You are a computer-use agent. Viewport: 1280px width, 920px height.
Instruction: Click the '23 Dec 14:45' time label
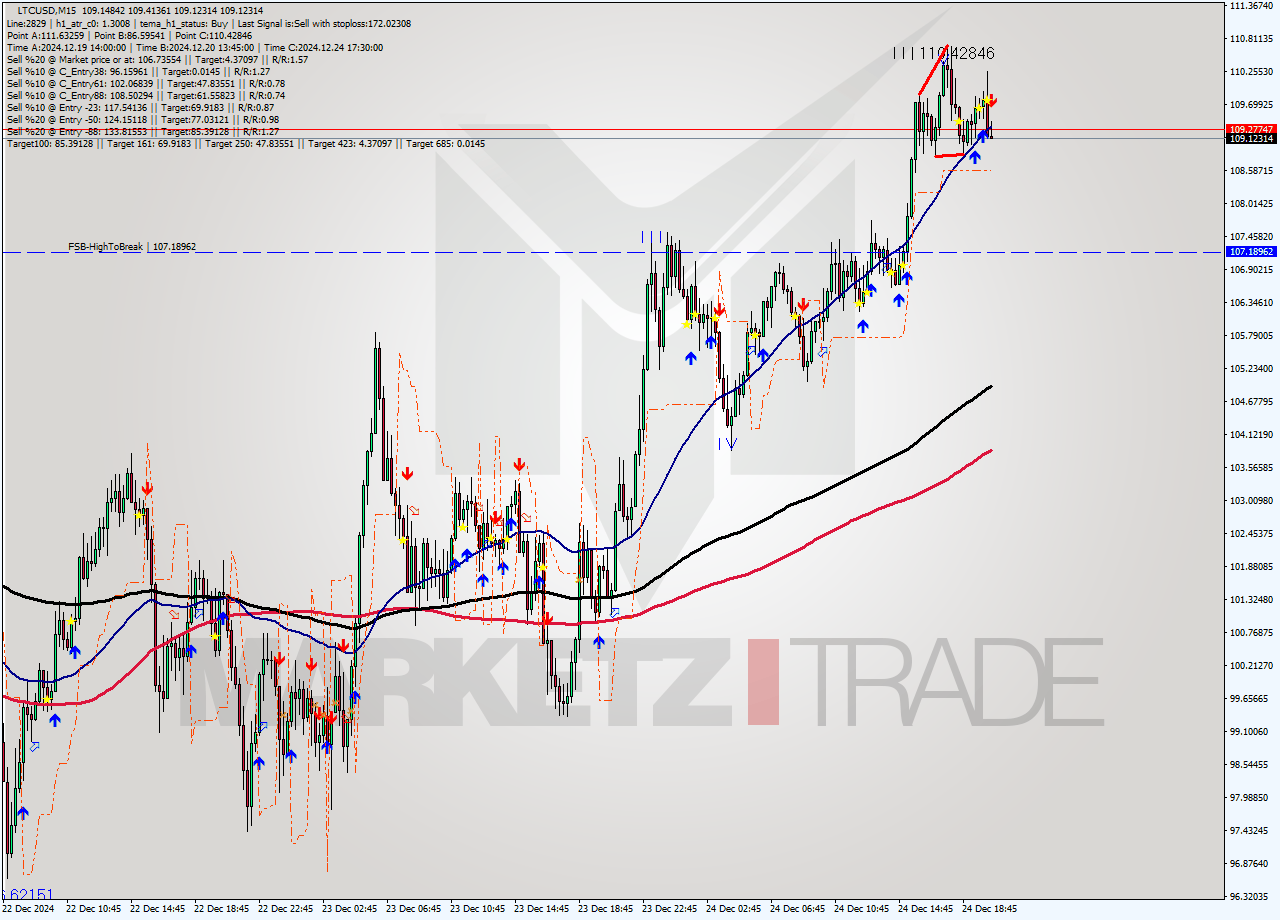point(541,908)
